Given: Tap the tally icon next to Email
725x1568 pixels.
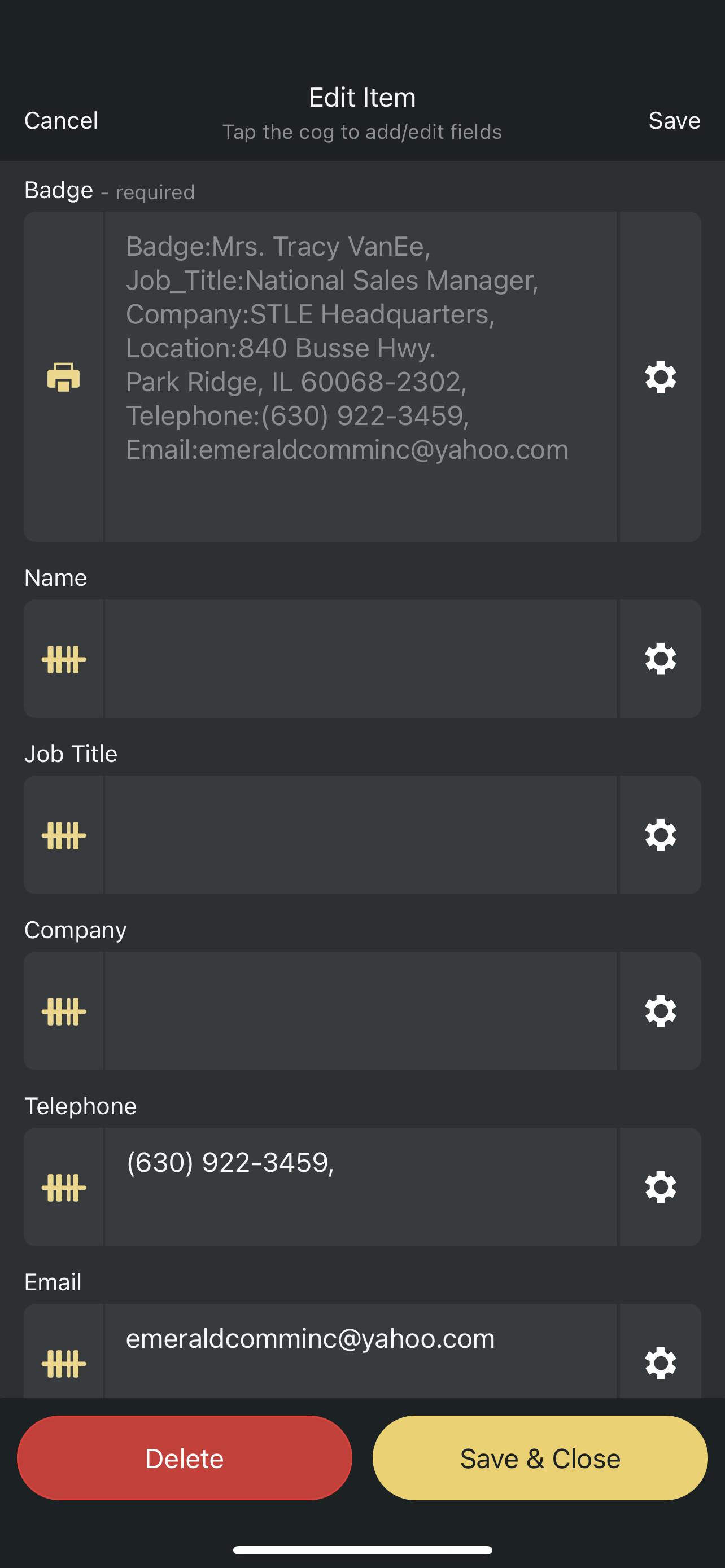Looking at the screenshot, I should 63,1362.
